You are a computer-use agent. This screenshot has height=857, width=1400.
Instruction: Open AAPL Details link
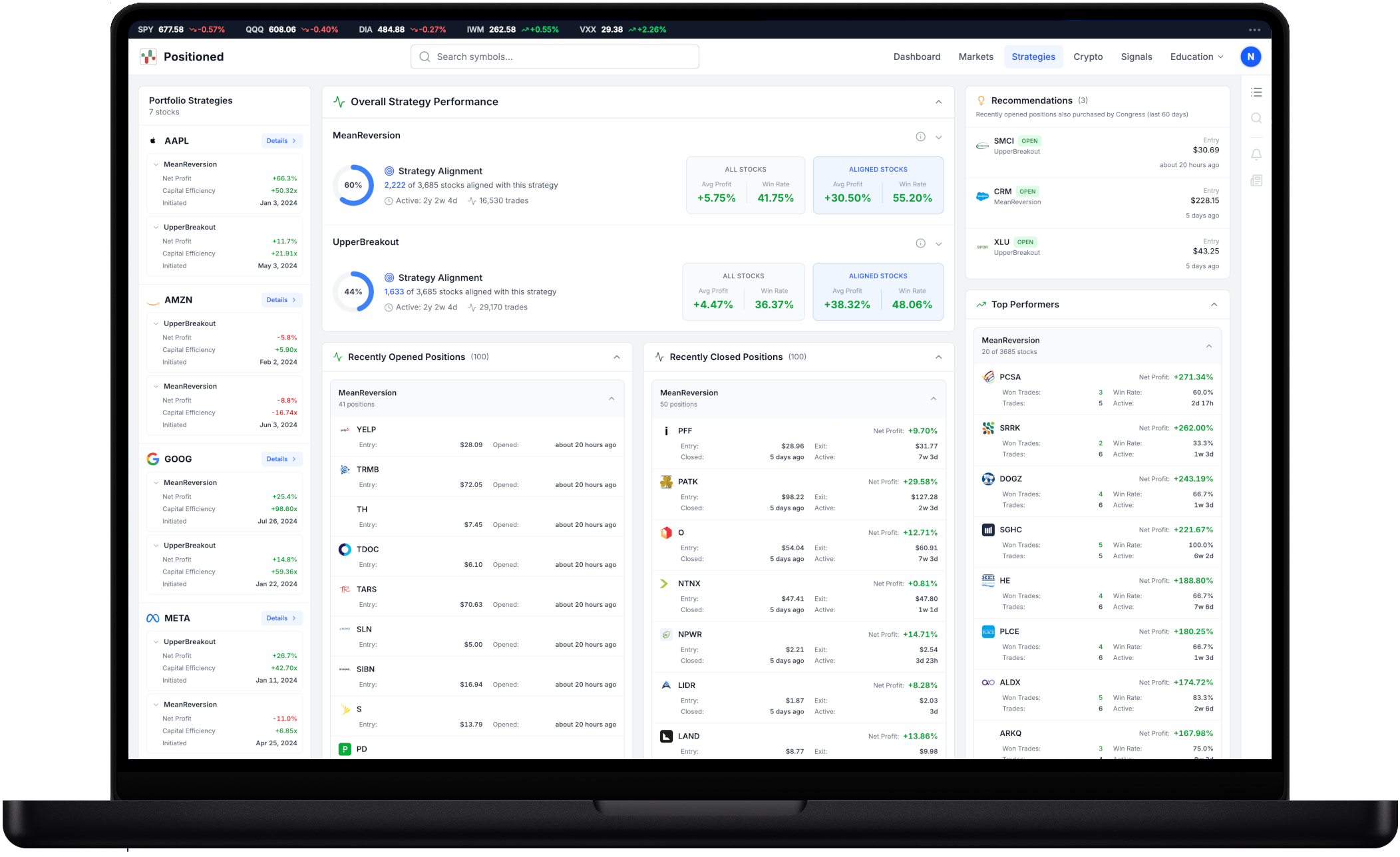click(281, 141)
